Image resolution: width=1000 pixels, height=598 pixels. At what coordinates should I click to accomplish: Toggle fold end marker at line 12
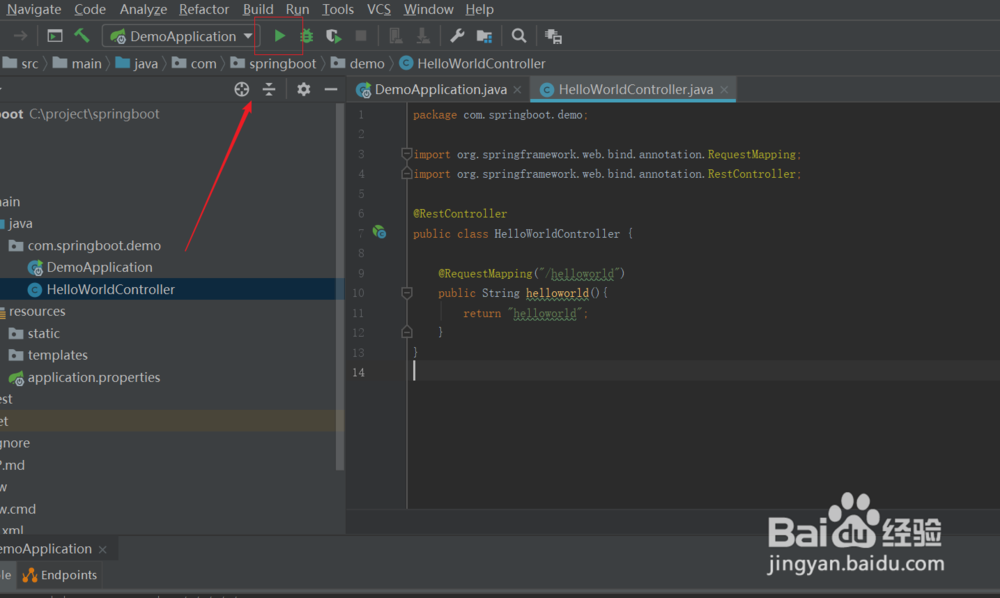tap(406, 332)
